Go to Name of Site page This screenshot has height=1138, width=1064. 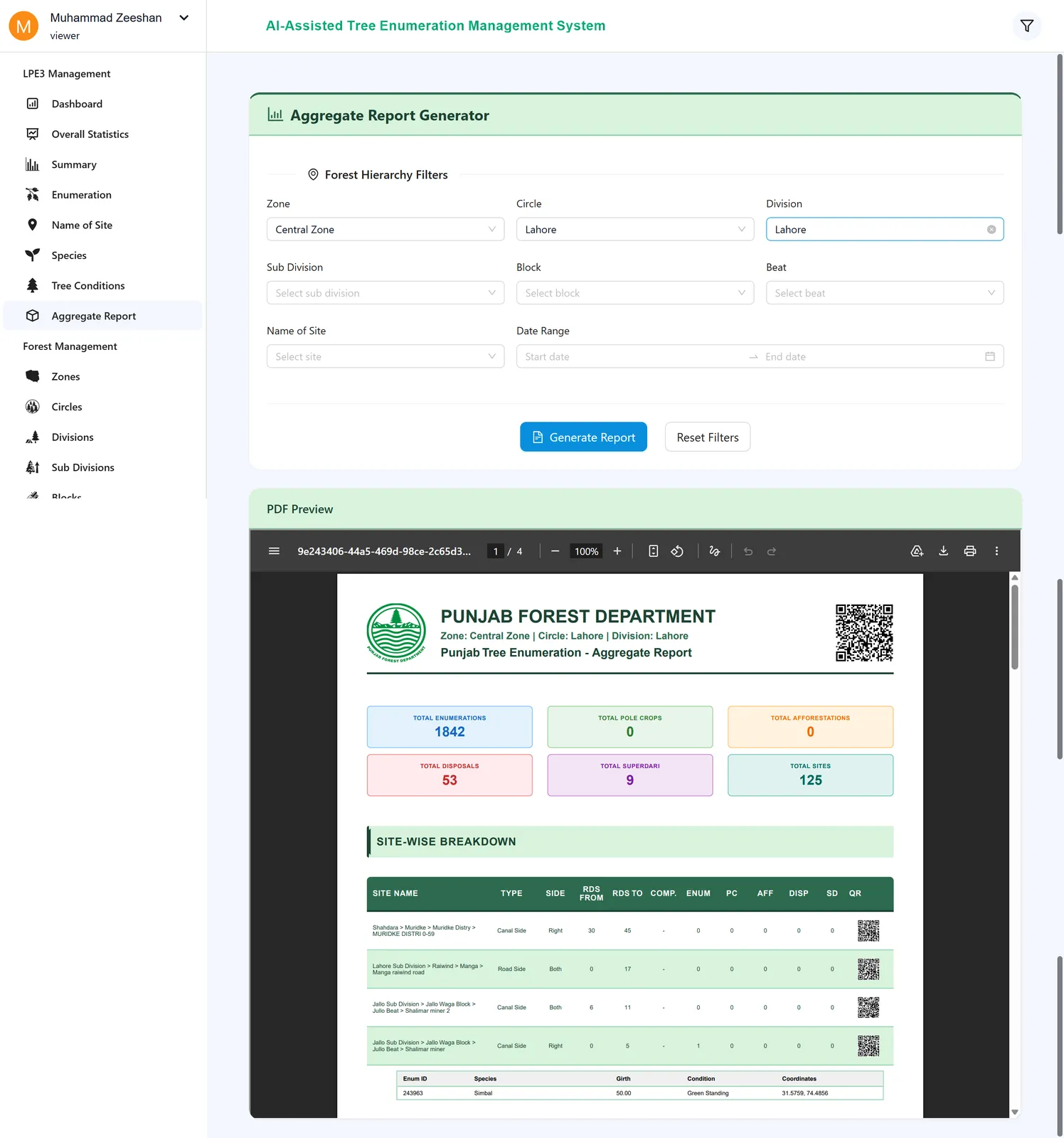103,225
